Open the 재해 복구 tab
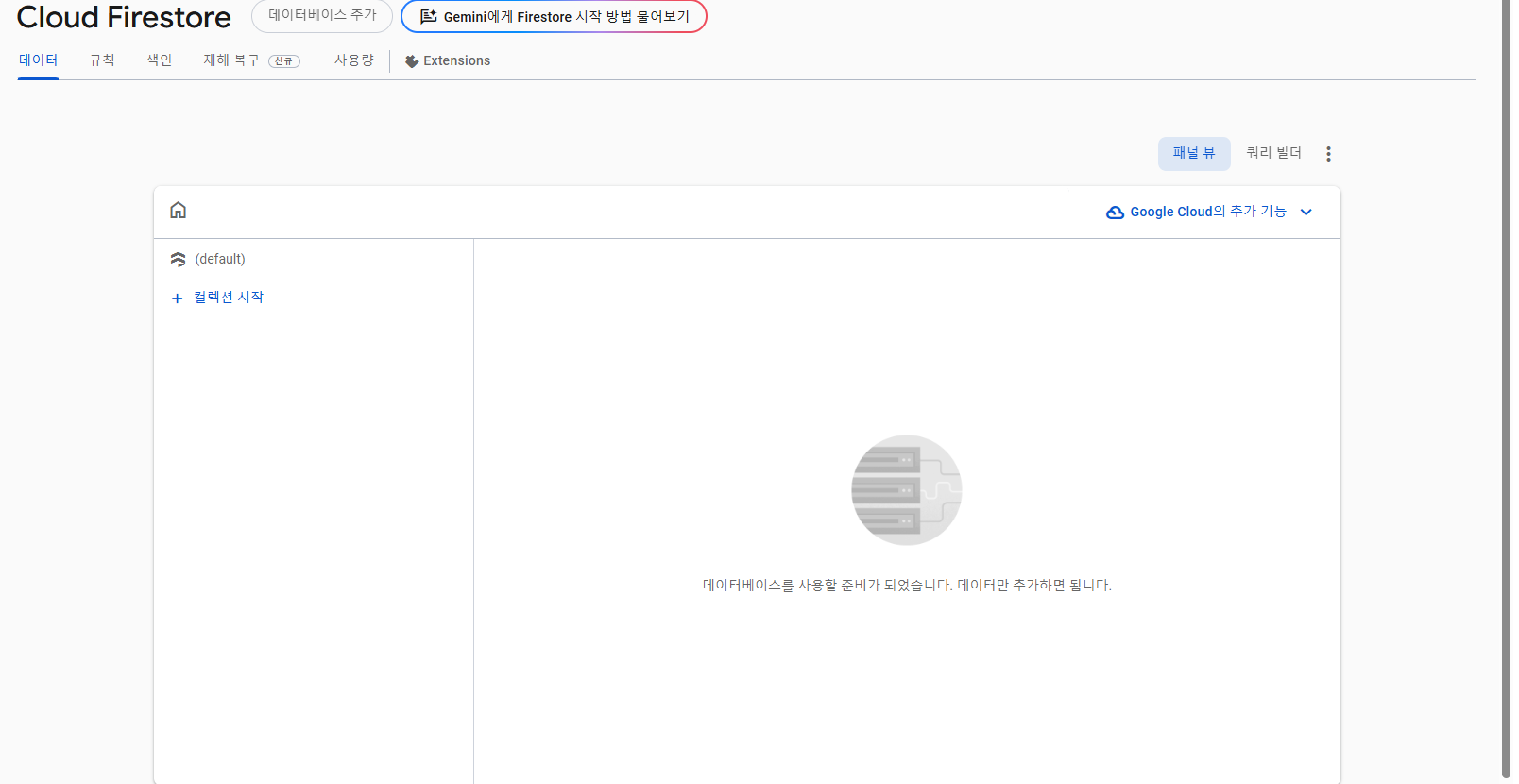 [x=251, y=60]
